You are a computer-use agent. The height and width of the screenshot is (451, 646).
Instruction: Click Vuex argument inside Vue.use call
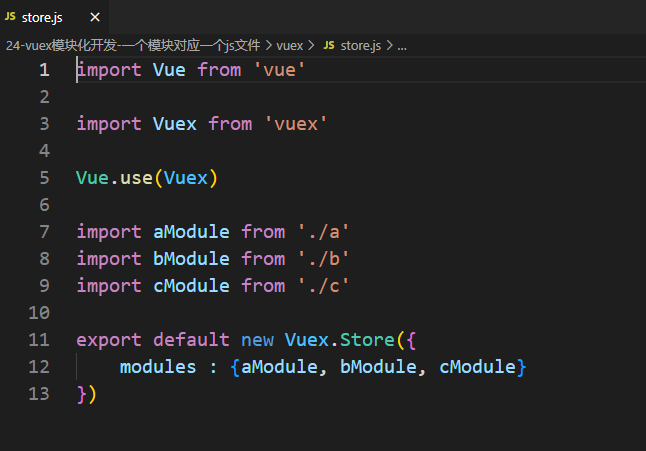pyautogui.click(x=186, y=178)
